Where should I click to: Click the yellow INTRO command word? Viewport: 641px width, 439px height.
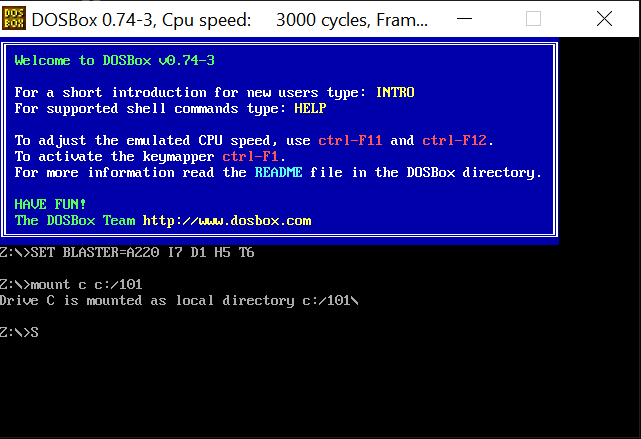point(395,92)
